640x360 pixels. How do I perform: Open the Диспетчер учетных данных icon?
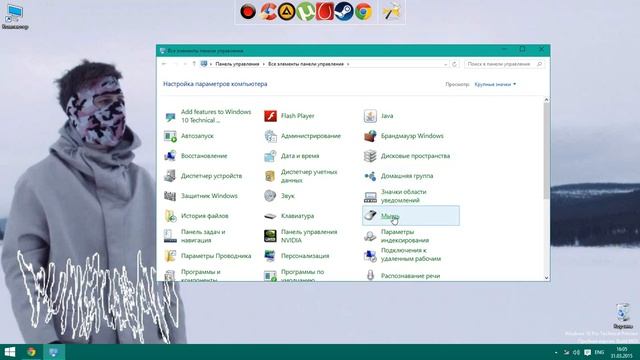click(270, 176)
